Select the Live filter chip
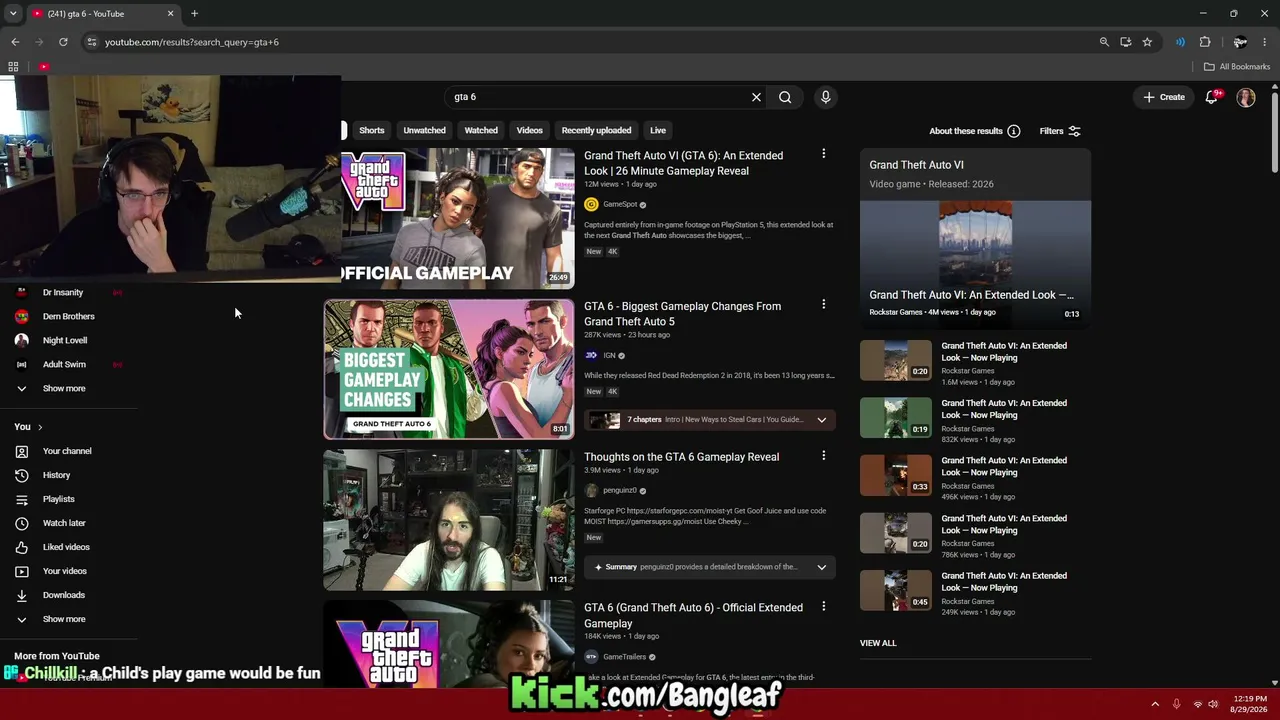The height and width of the screenshot is (720, 1280). pyautogui.click(x=657, y=130)
